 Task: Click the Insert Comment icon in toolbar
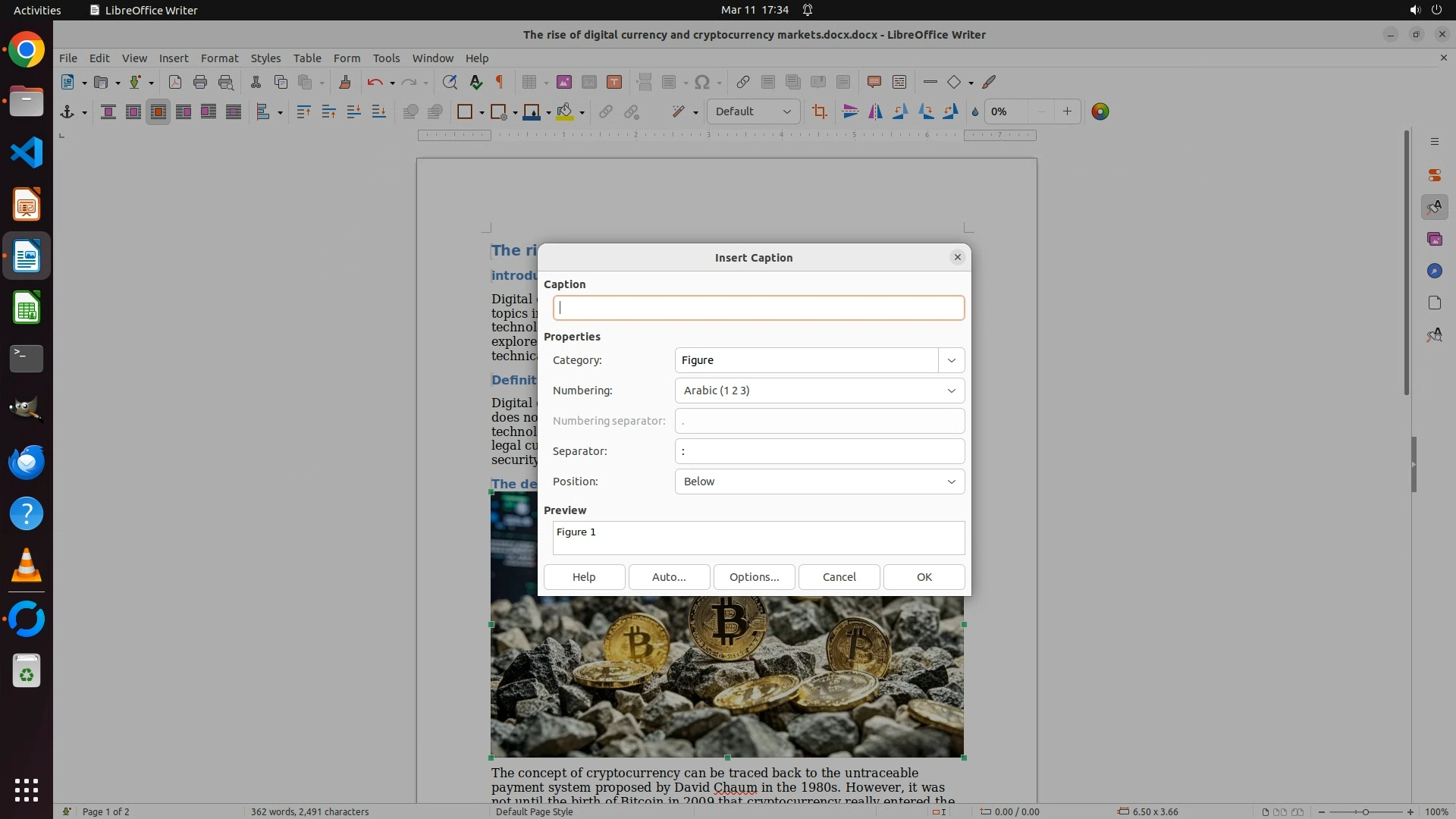pyautogui.click(x=874, y=82)
